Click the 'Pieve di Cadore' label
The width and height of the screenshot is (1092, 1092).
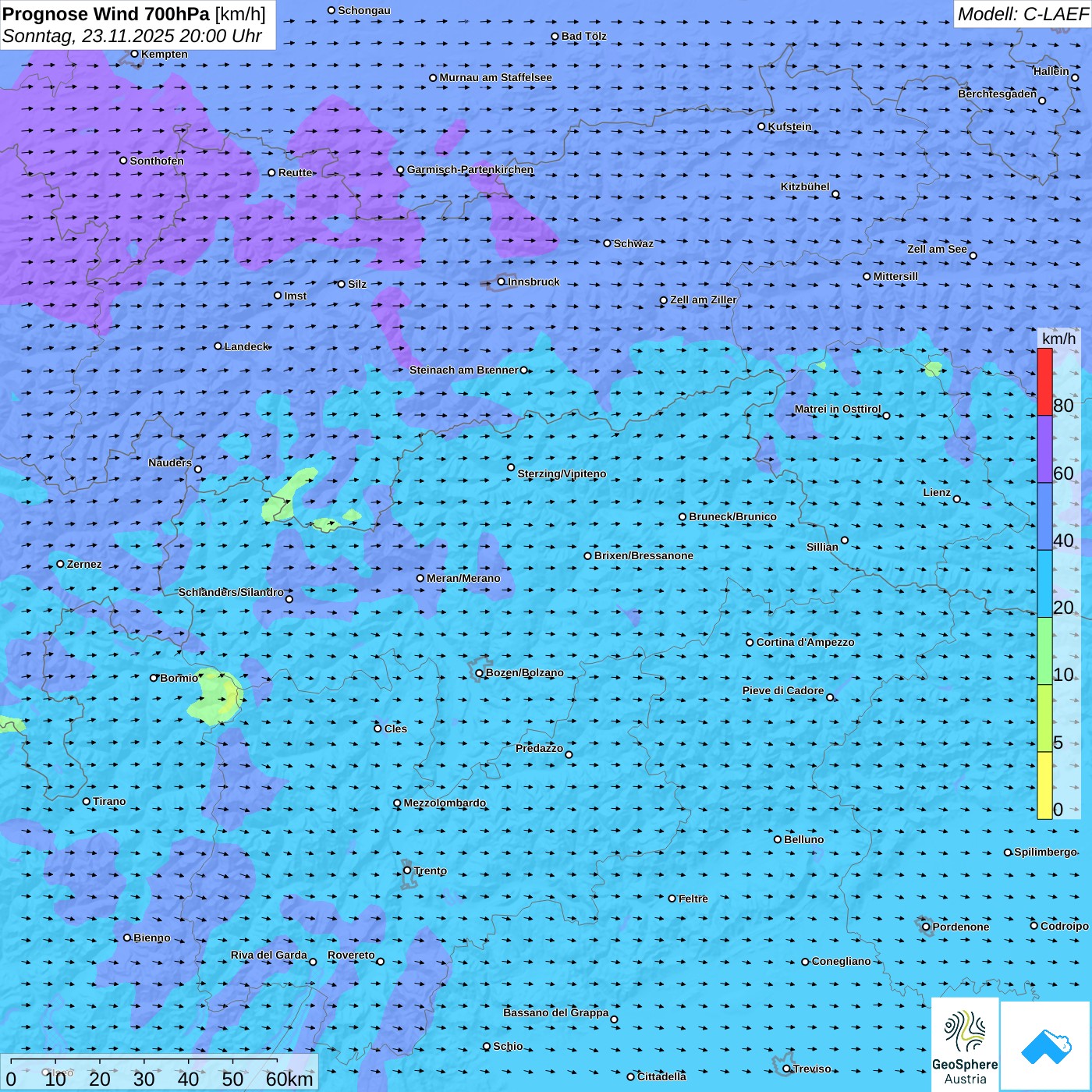[x=783, y=690]
